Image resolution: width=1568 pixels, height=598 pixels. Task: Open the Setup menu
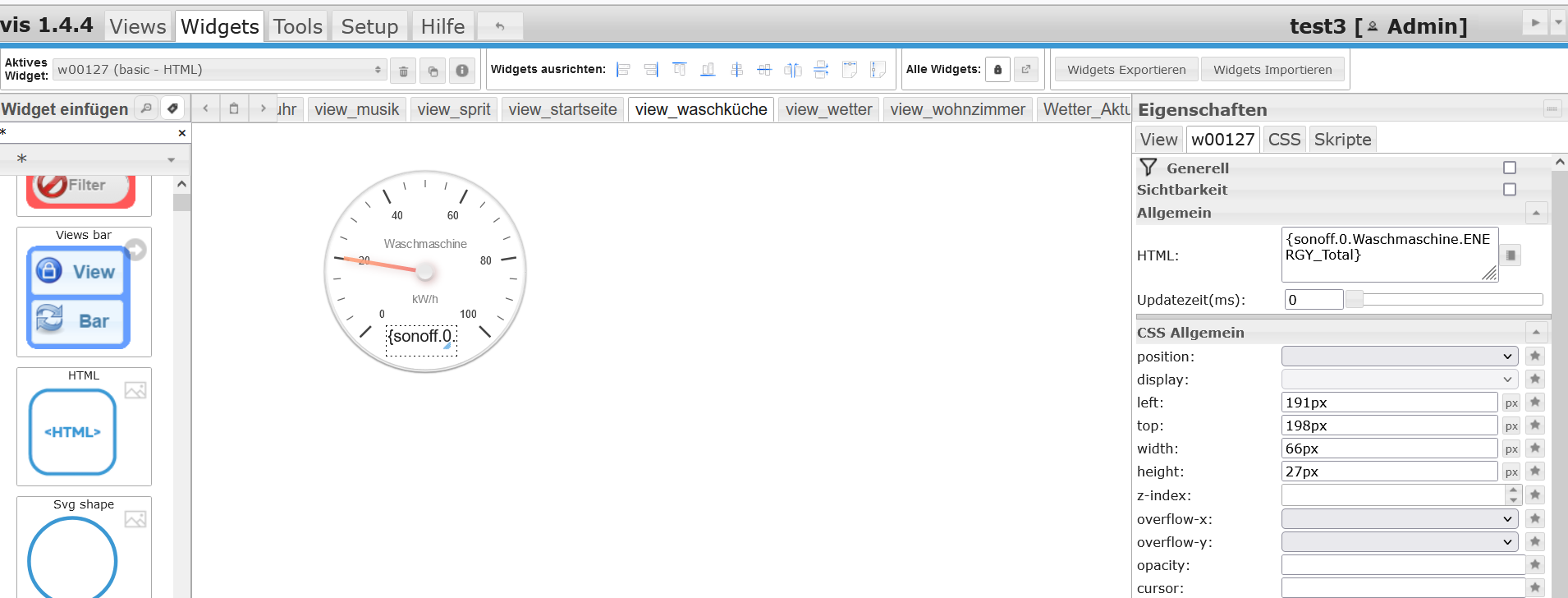[369, 26]
